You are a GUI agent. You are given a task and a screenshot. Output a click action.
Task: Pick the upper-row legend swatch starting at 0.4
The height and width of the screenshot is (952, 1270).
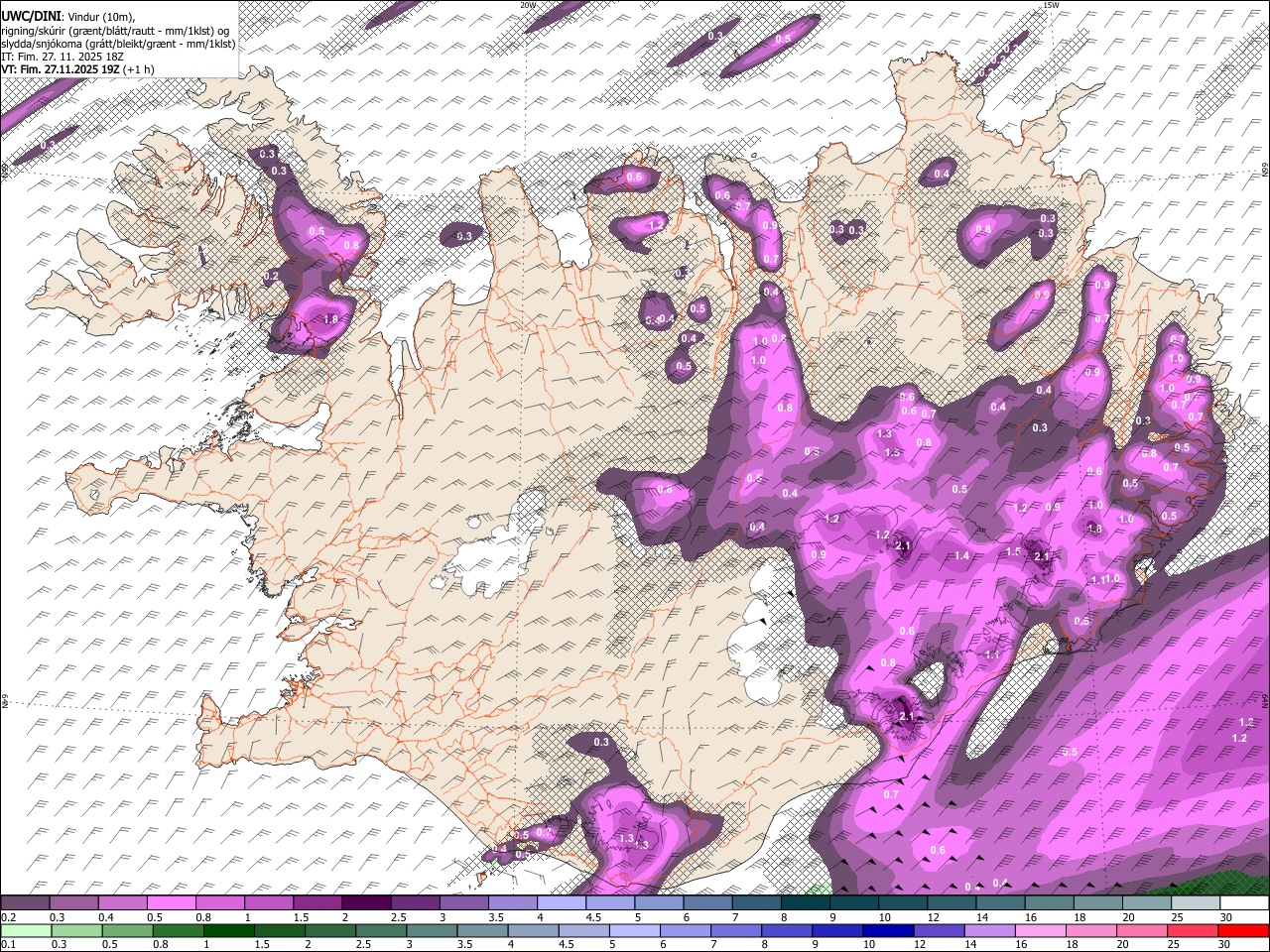122,903
